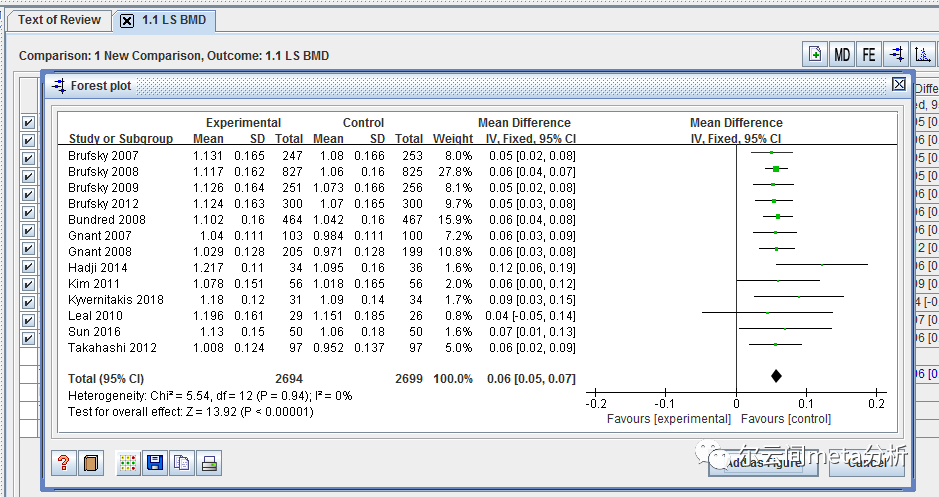This screenshot has height=497, width=939.
Task: Save the forest plot with floppy disk icon
Action: point(155,463)
